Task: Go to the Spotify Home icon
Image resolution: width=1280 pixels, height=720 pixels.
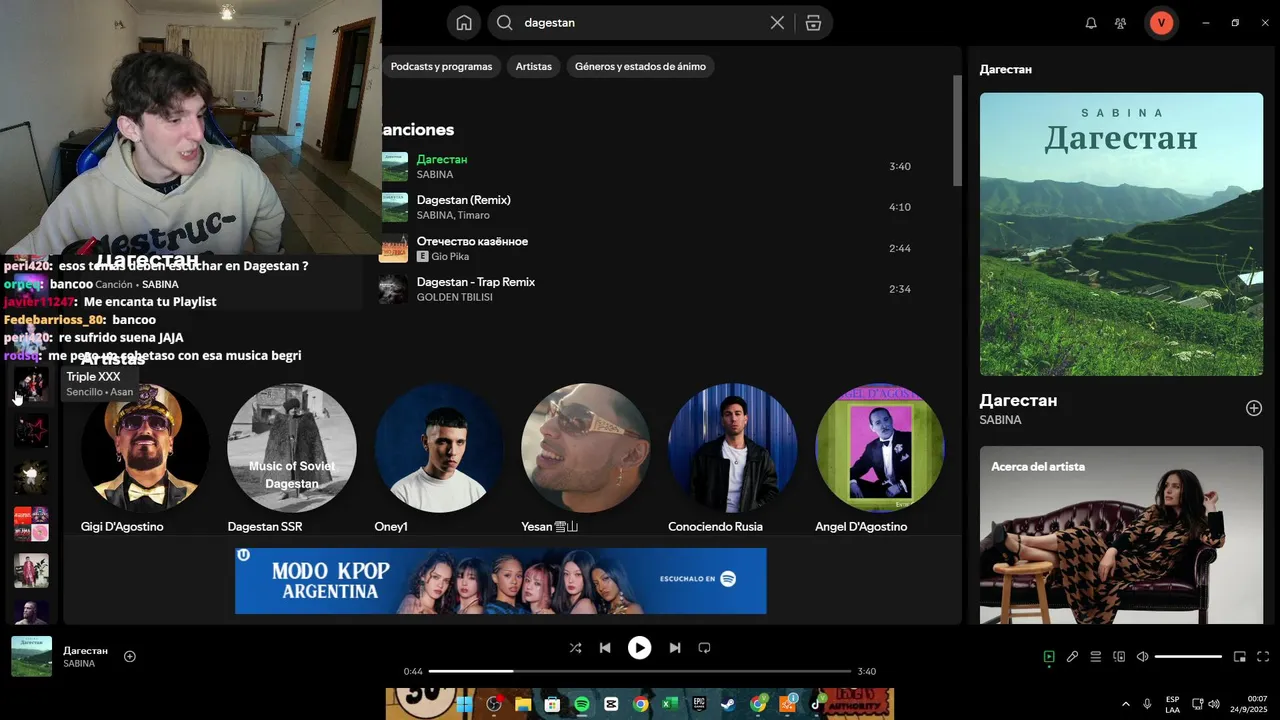Action: [463, 23]
